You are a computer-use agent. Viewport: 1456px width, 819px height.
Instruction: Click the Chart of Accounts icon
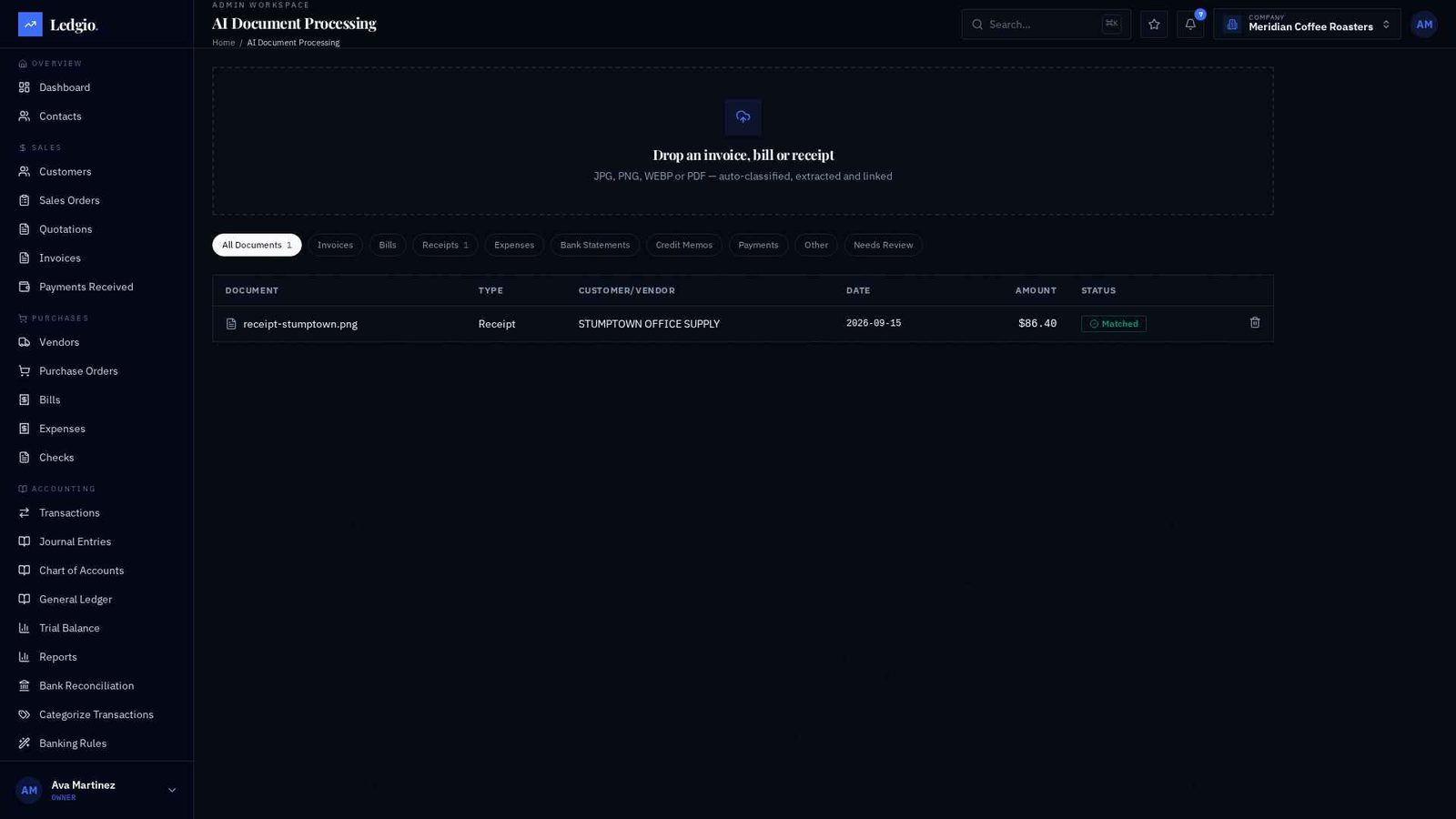[x=25, y=571]
